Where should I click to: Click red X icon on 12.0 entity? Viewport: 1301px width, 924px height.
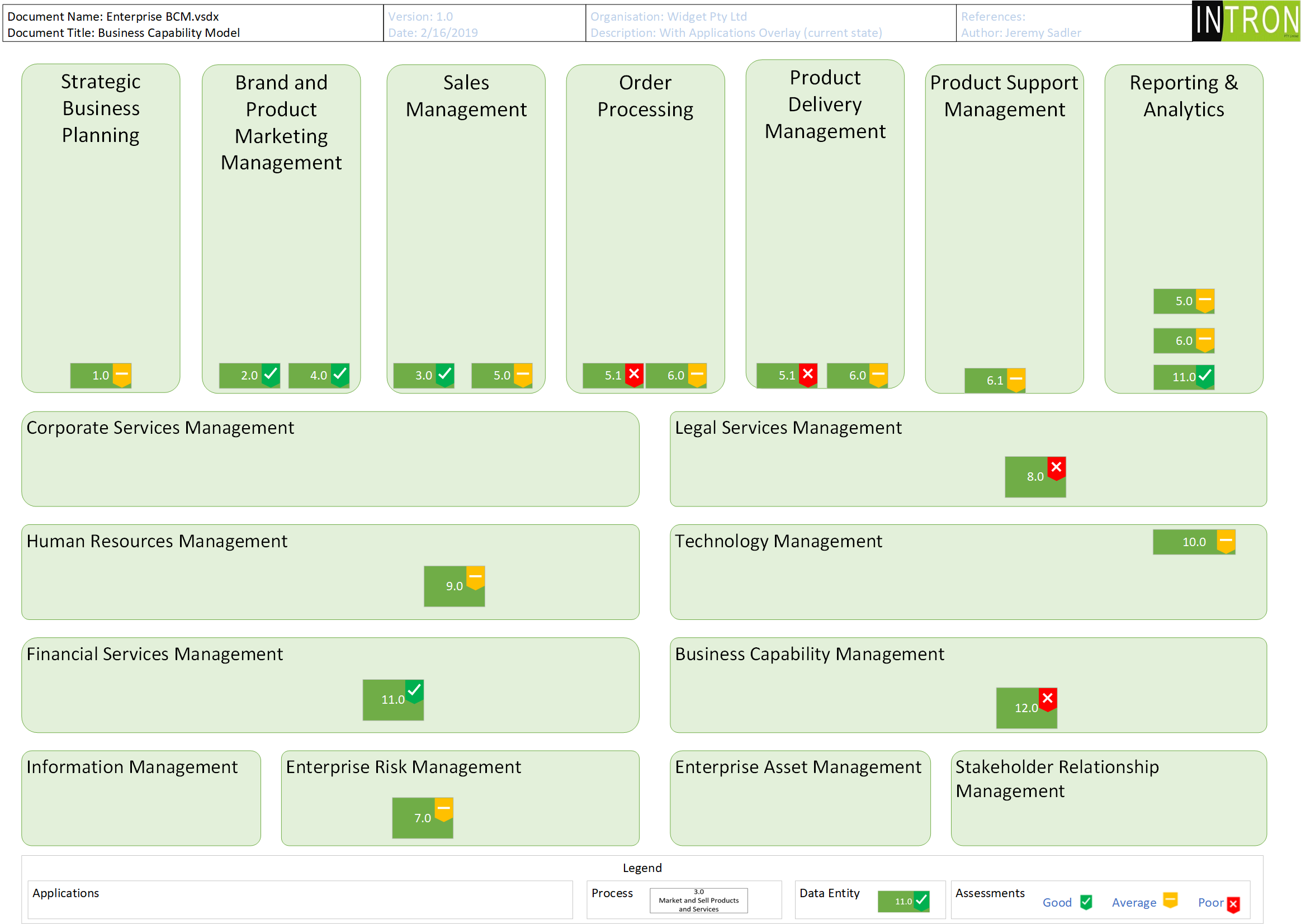pos(1047,699)
